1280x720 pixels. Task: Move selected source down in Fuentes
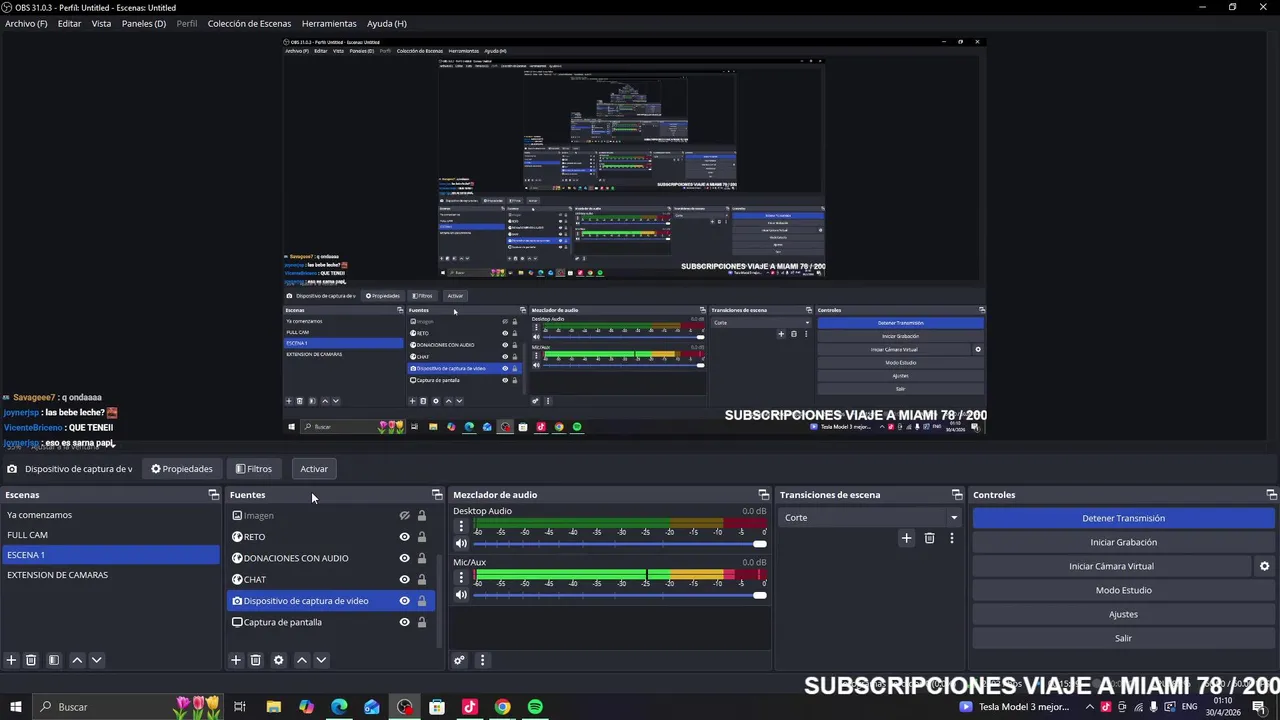(x=321, y=660)
